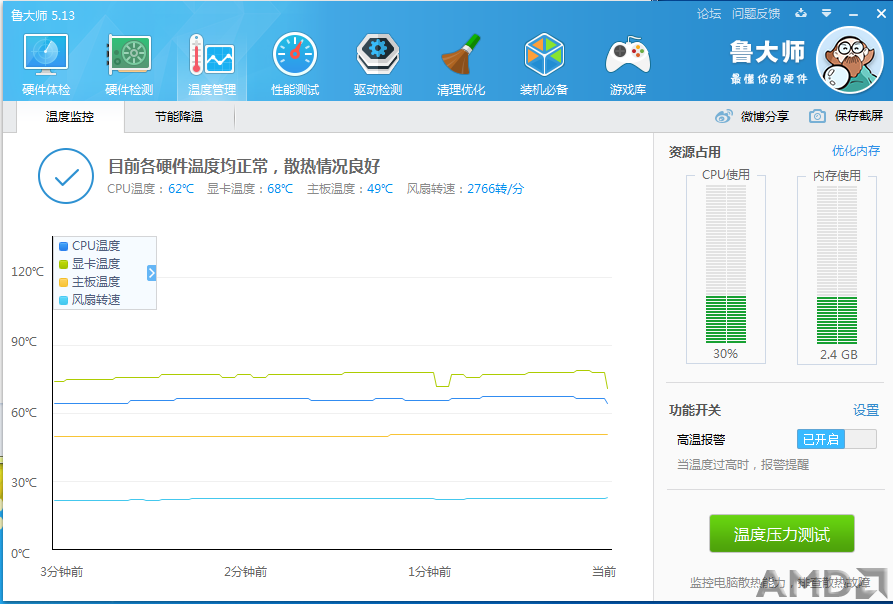
Task: Toggle 风扇转速 legend item
Action: point(90,299)
